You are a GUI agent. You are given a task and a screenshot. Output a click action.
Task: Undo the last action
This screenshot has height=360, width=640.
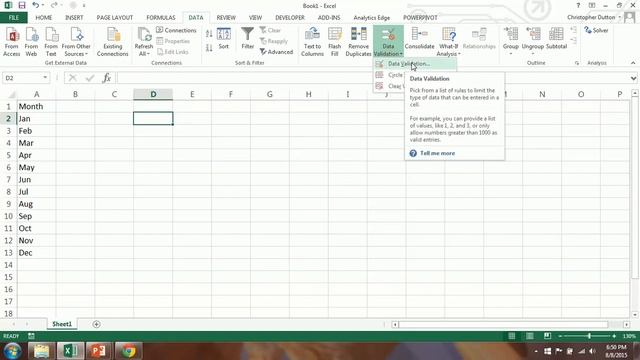[36, 6]
